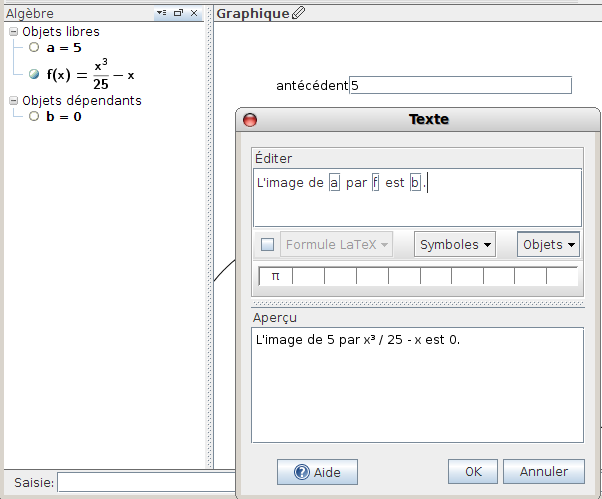Image resolution: width=602 pixels, height=499 pixels.
Task: Open the Symboles dropdown
Action: [x=455, y=244]
